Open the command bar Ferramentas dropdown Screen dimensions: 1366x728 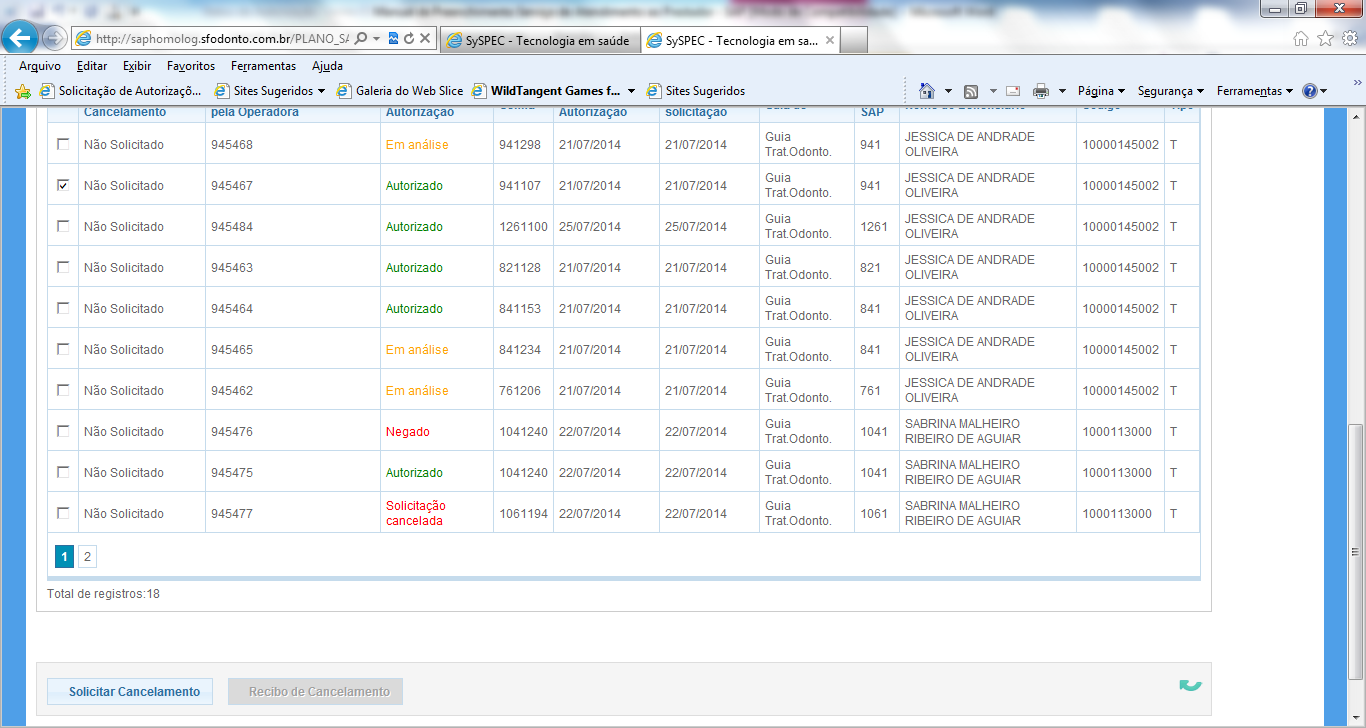coord(1255,91)
